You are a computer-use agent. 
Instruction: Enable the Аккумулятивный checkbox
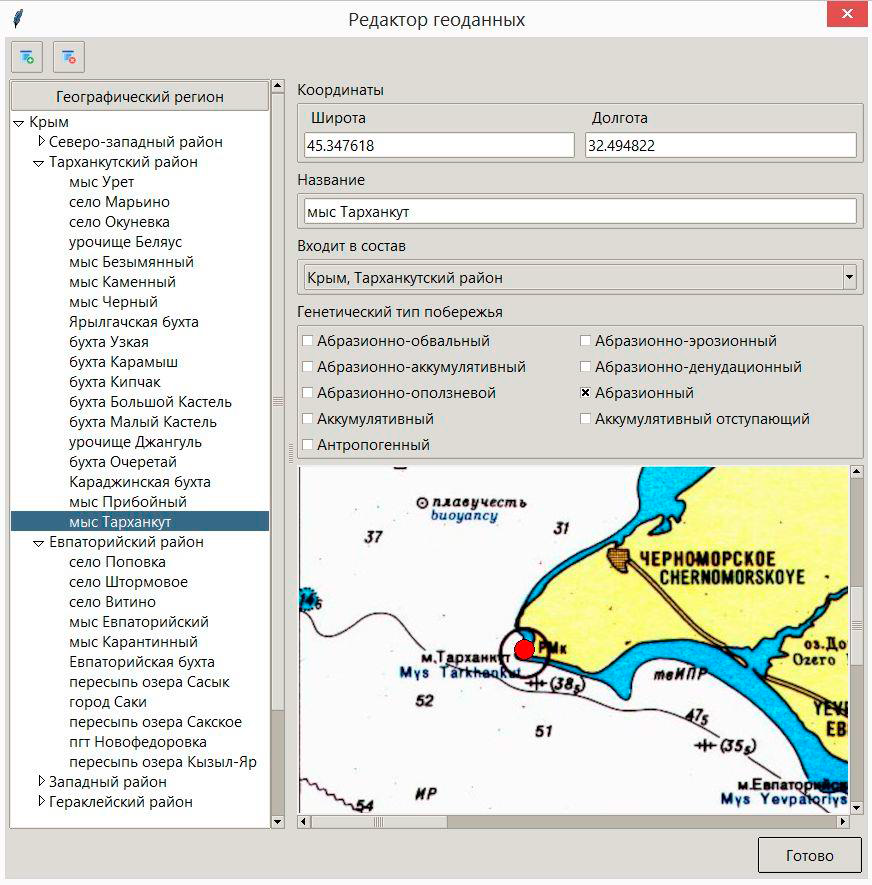click(308, 419)
